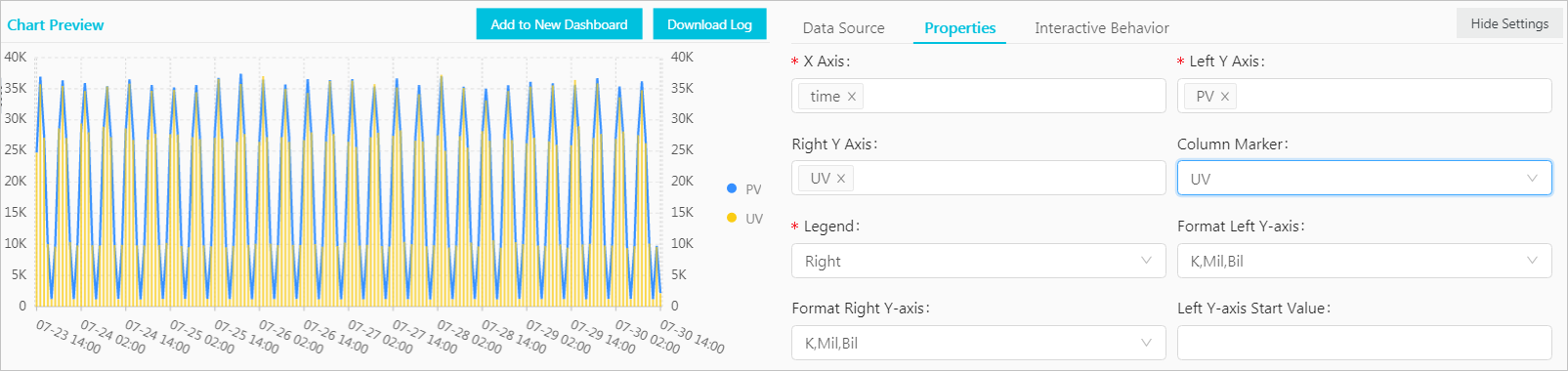Click the Chart Preview title
The image size is (1568, 371).
click(56, 25)
